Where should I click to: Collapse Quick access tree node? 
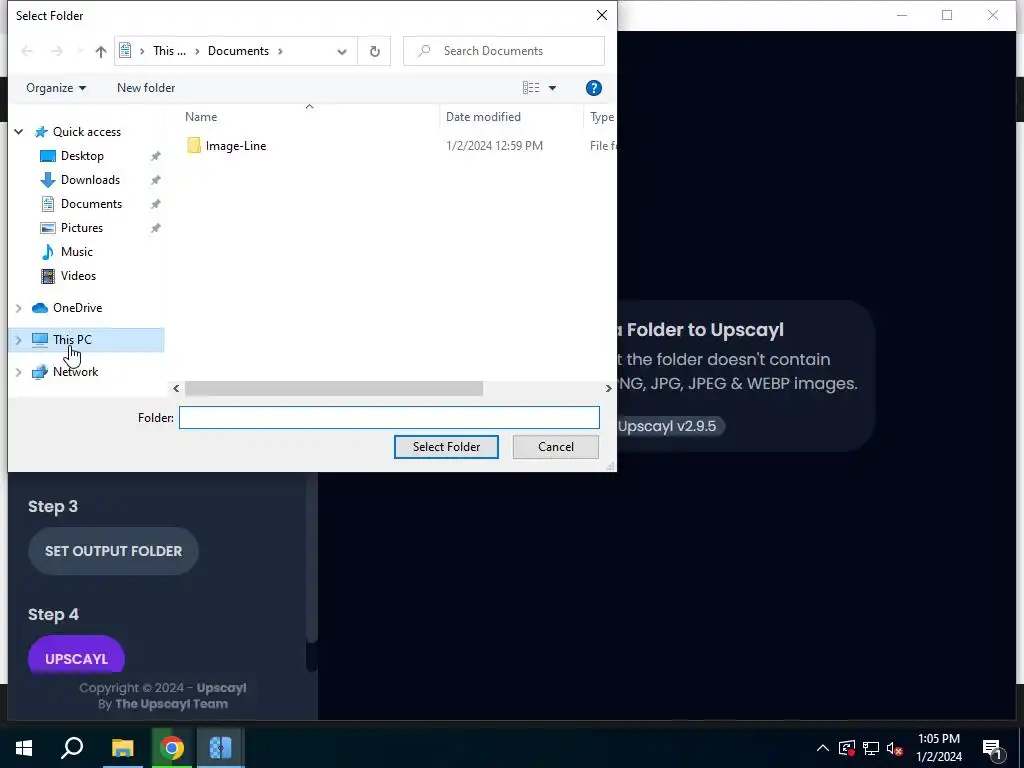click(19, 132)
